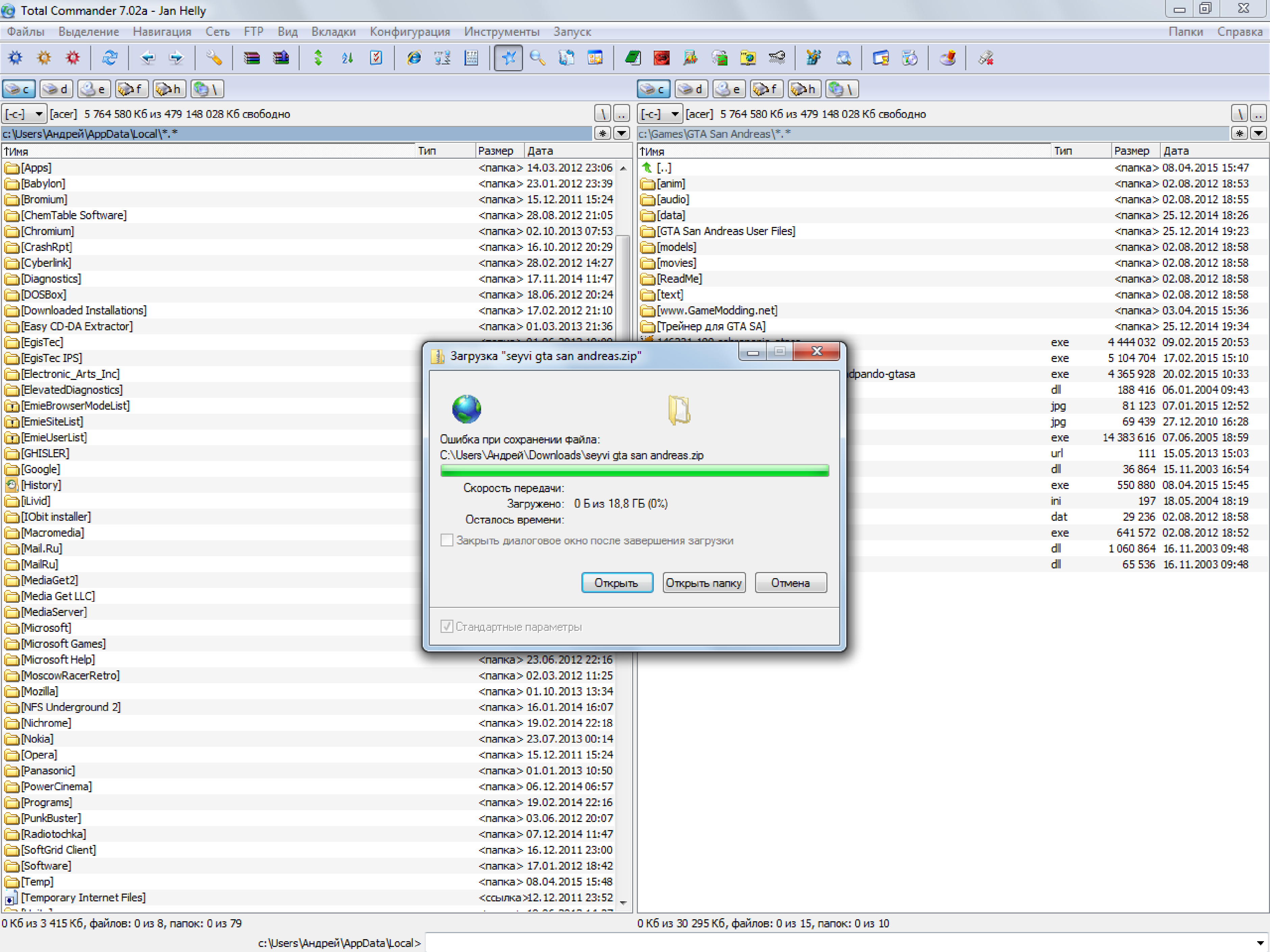Open the Выделение menu
The height and width of the screenshot is (952, 1270).
pos(89,31)
